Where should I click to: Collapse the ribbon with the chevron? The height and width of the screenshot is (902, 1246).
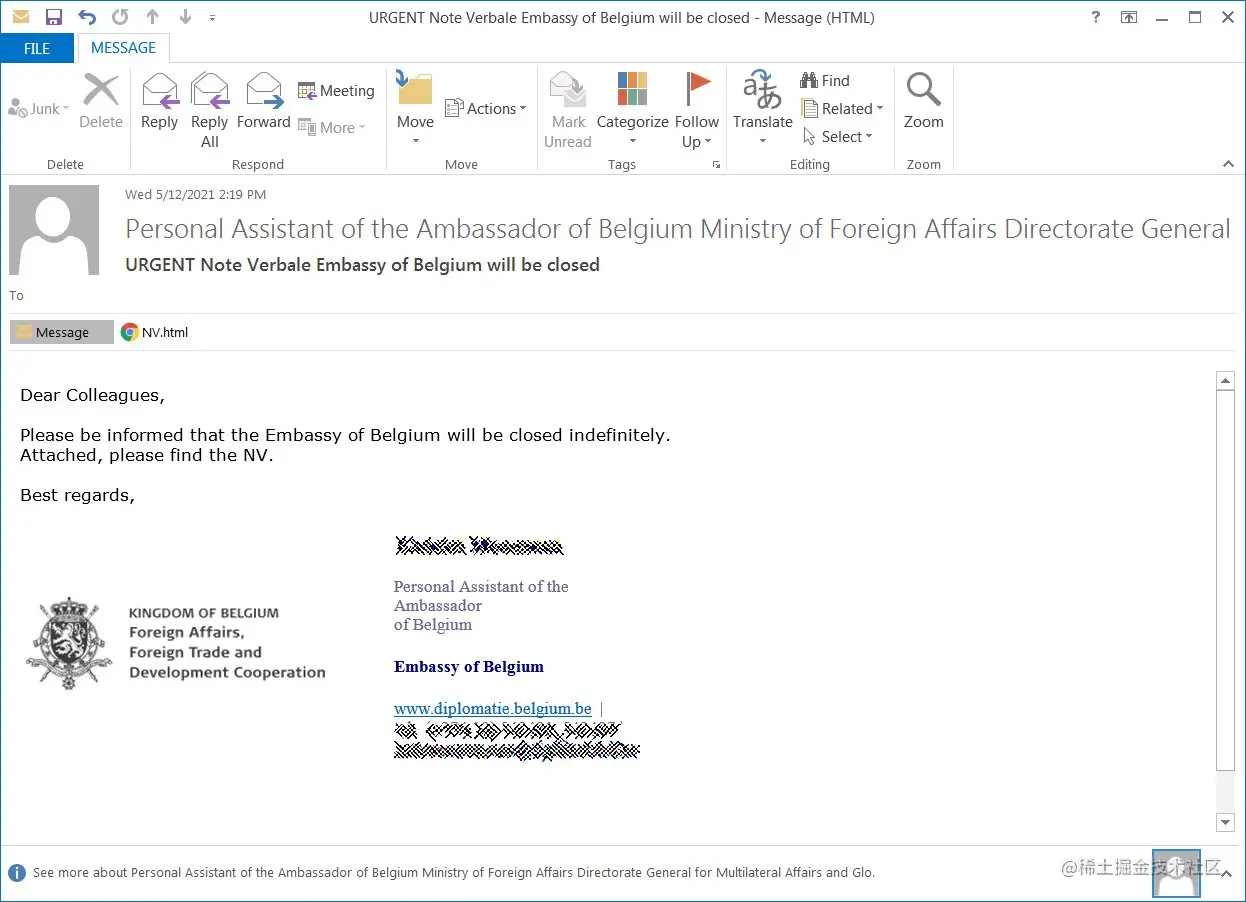1228,164
